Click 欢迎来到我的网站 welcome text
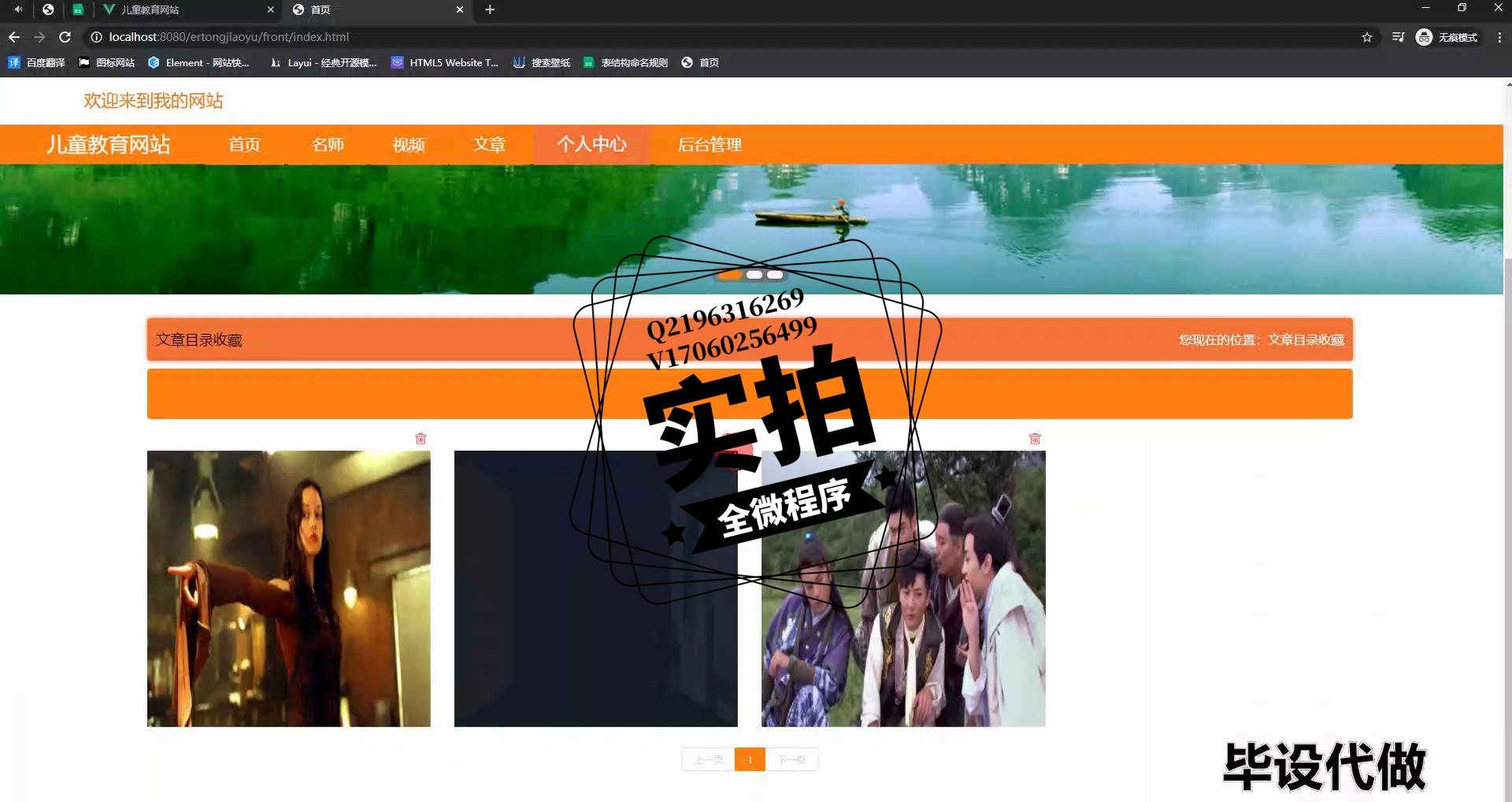The width and height of the screenshot is (1512, 802). point(154,101)
